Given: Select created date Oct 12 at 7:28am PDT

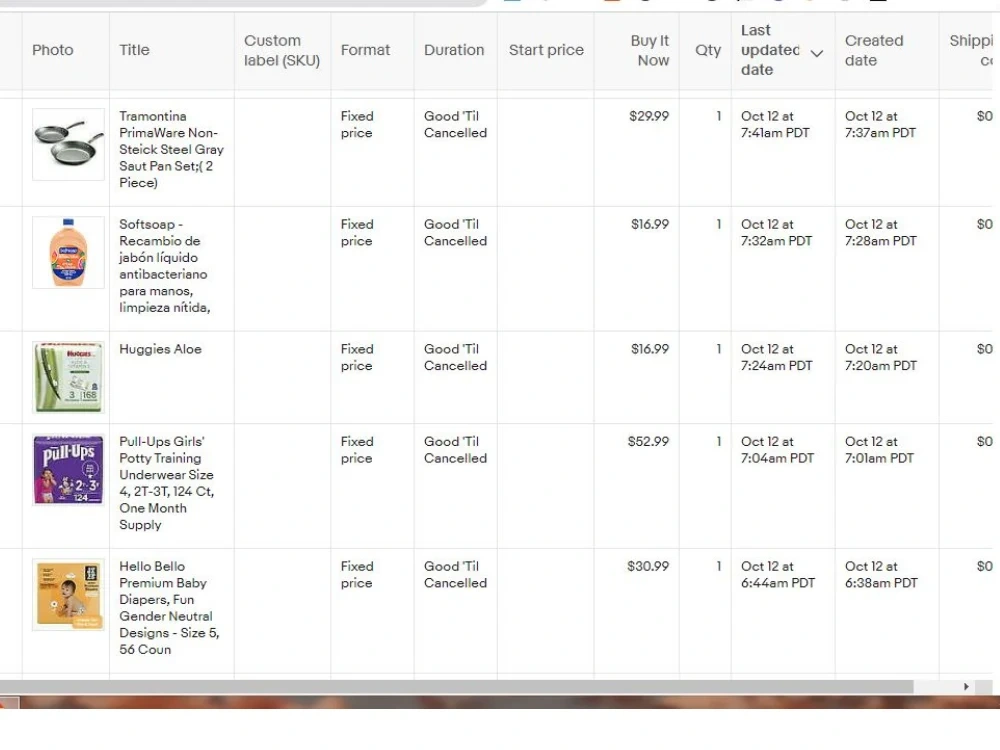Looking at the screenshot, I should click(881, 233).
